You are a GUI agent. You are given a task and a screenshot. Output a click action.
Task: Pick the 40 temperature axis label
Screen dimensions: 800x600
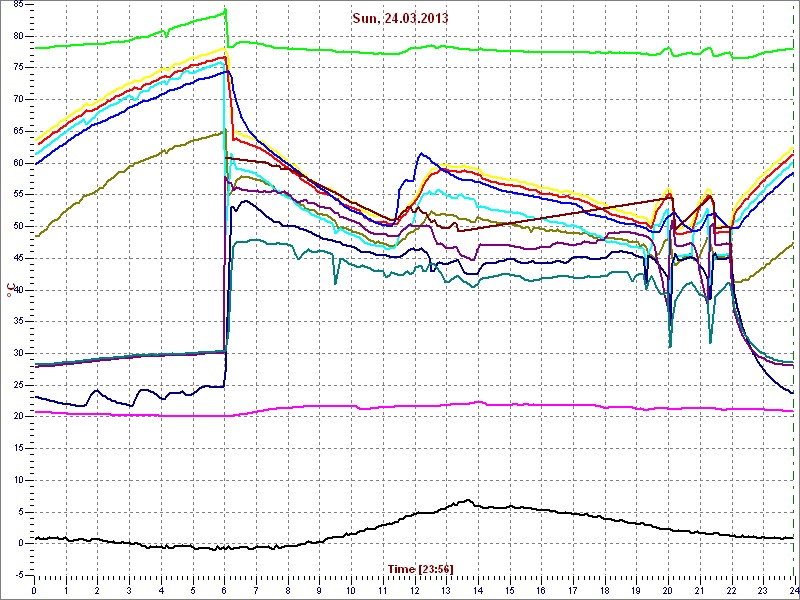18,290
